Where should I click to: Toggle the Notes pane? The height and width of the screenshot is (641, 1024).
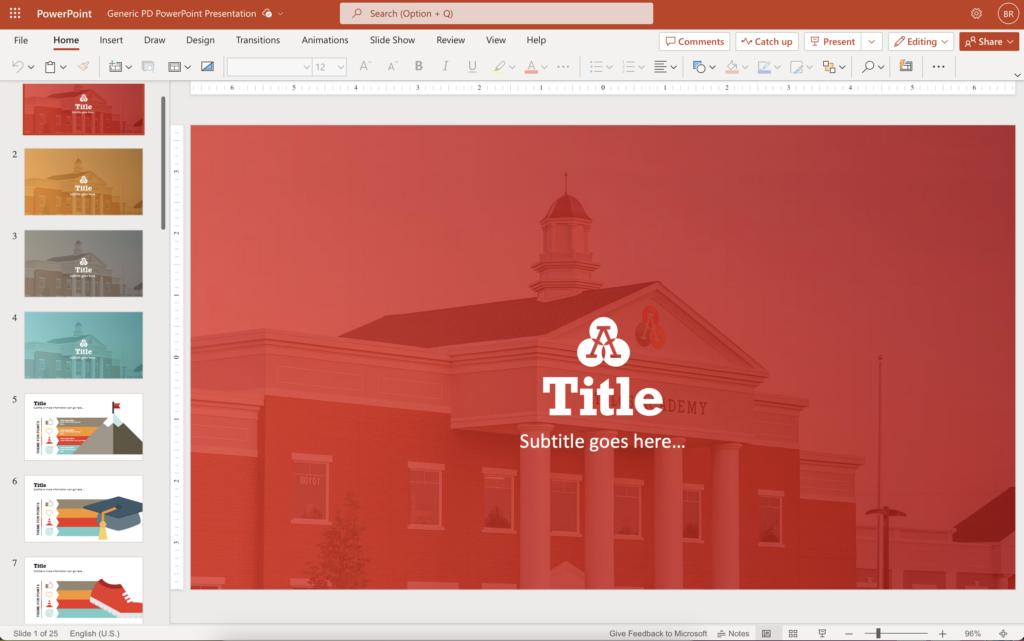coord(733,633)
